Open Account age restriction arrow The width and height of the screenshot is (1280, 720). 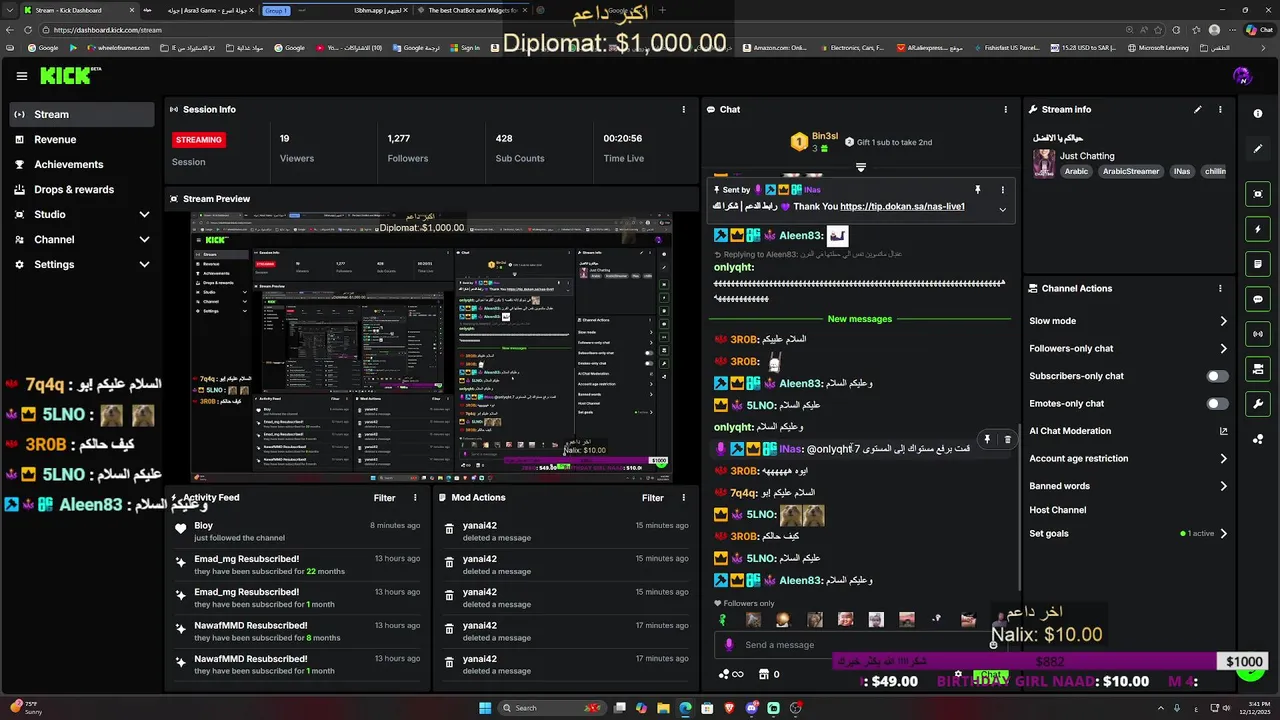1223,459
